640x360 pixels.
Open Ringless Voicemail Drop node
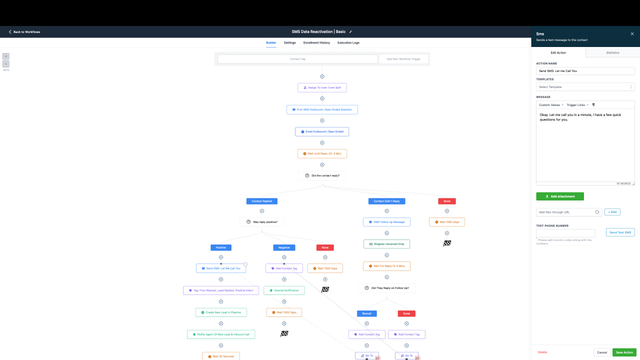(387, 244)
